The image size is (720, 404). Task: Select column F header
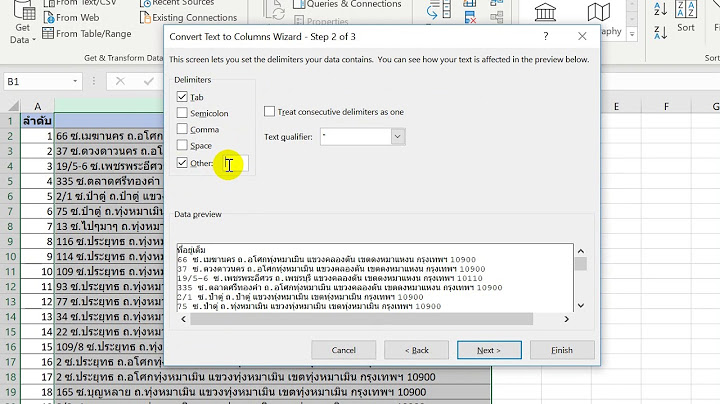point(666,107)
